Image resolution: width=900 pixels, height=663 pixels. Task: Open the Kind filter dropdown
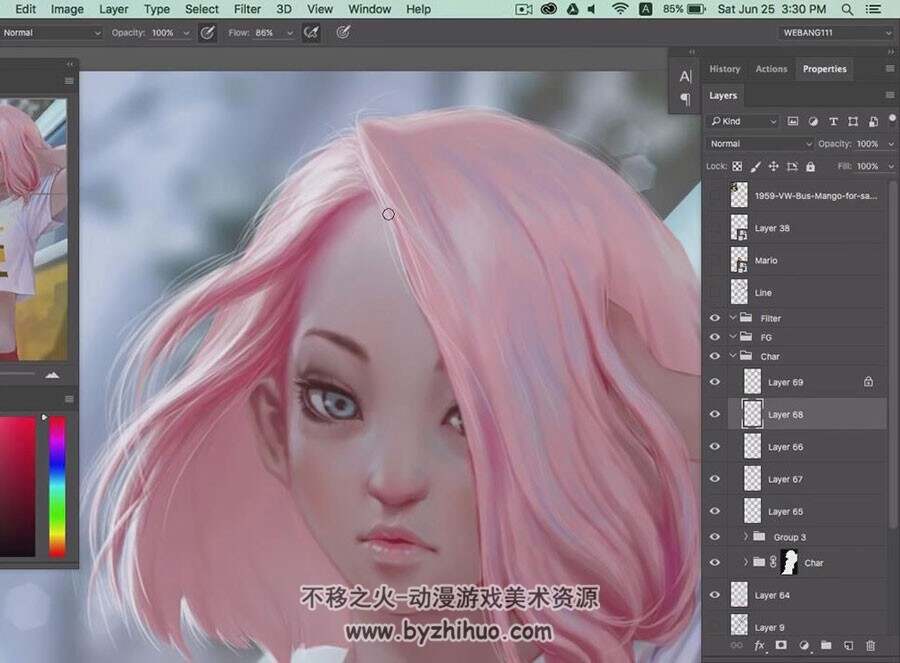(x=743, y=121)
